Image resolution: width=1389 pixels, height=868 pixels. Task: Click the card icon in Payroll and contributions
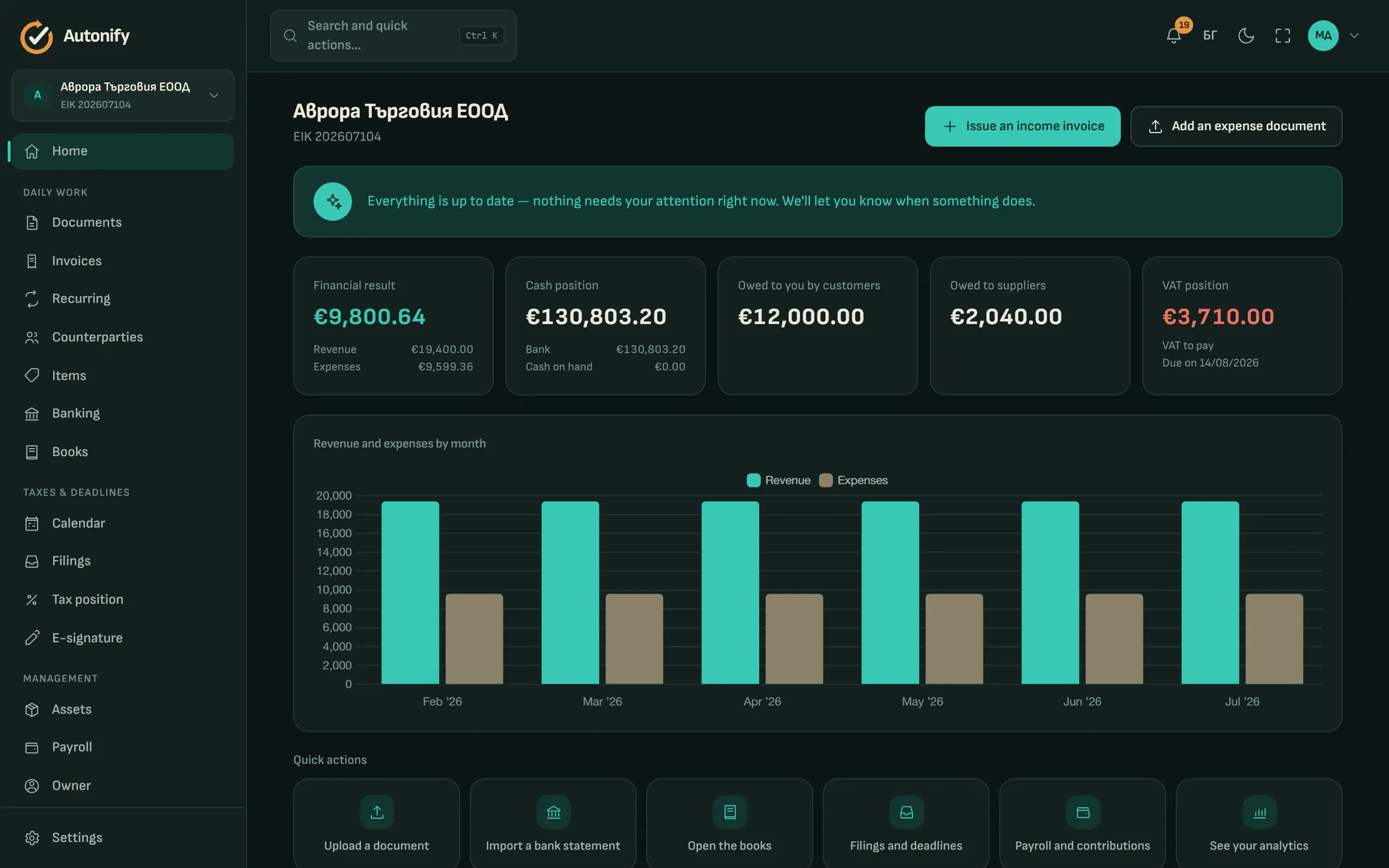coord(1083,812)
